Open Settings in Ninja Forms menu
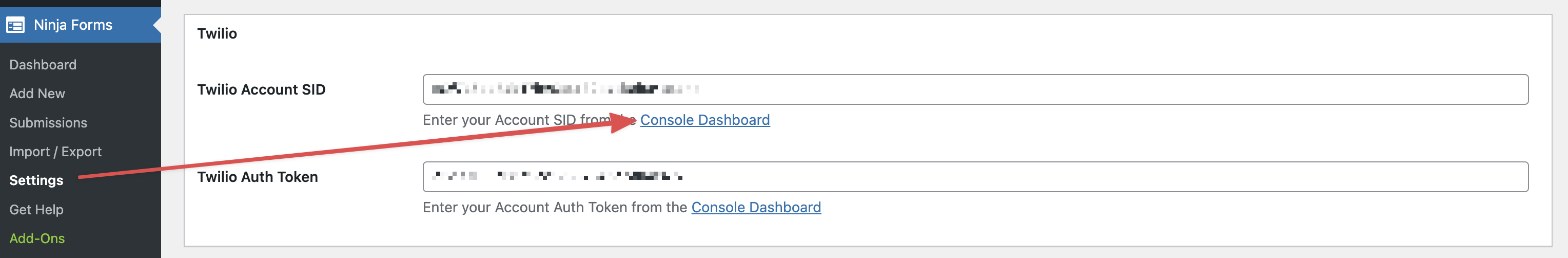 click(36, 180)
